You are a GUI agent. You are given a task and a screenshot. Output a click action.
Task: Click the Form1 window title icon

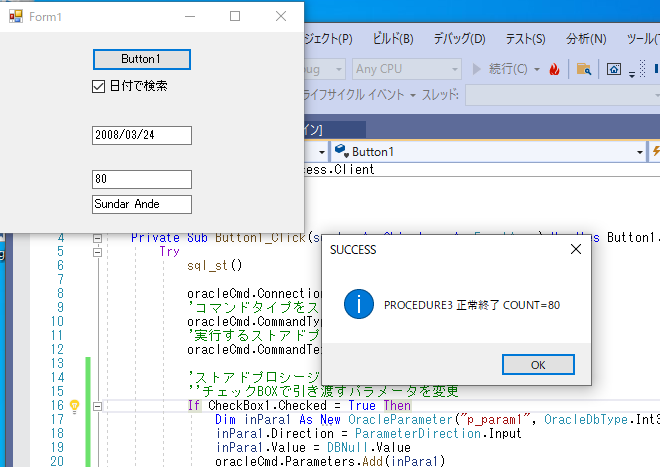[x=15, y=16]
